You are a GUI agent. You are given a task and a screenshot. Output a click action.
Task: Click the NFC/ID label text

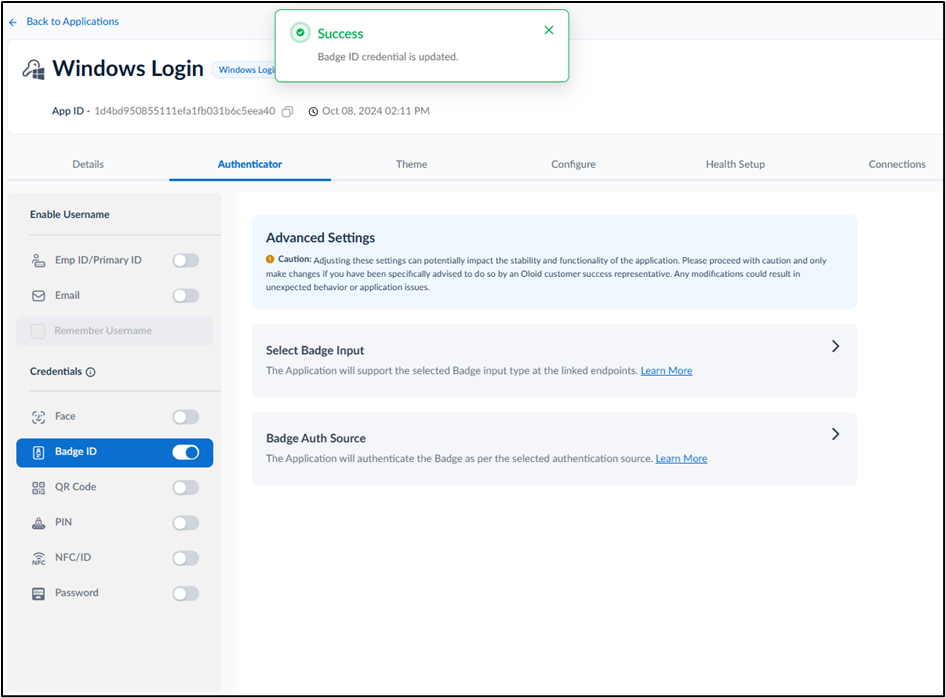tap(73, 557)
